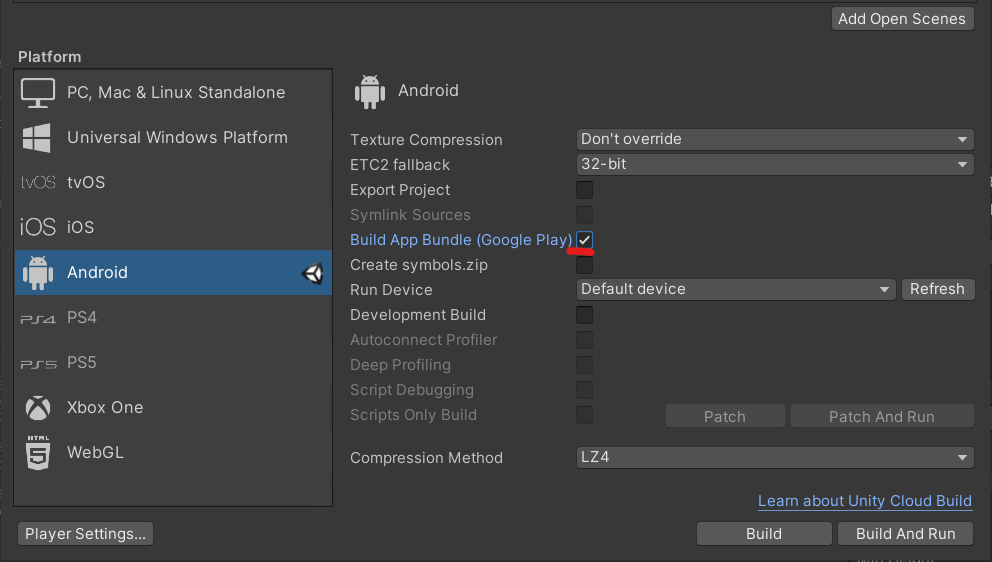Click the Android icon in the settings header
The width and height of the screenshot is (992, 562).
point(370,92)
